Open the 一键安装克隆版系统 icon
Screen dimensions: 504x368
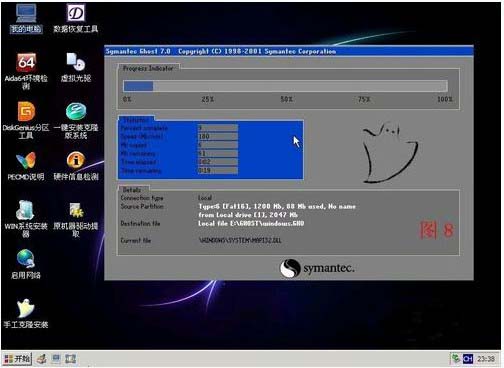(76, 120)
